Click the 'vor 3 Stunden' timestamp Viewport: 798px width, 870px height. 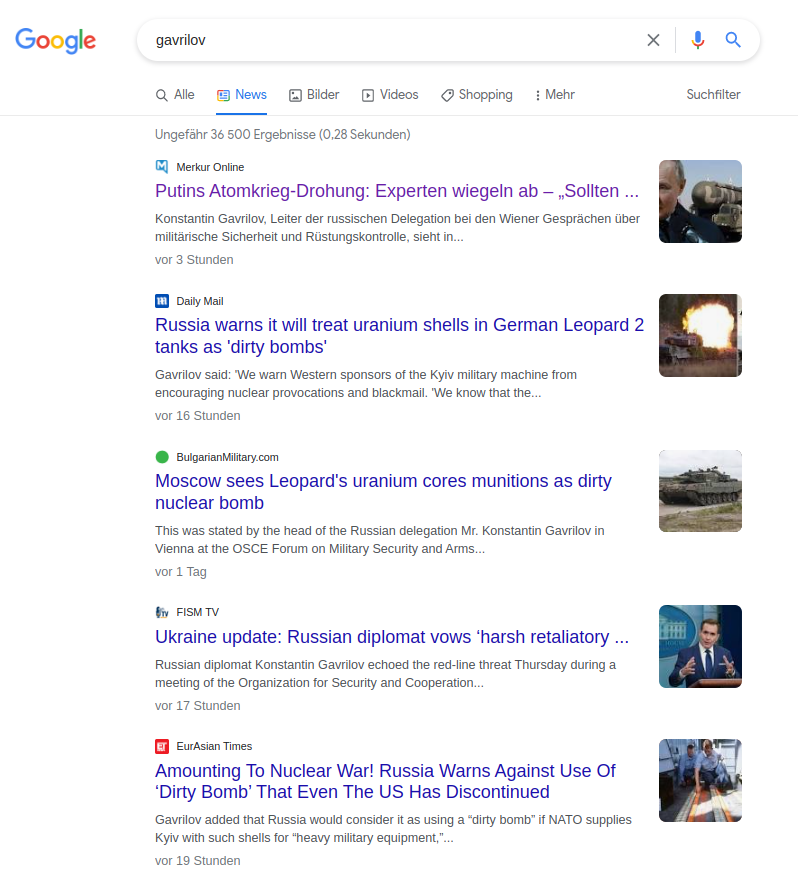(x=194, y=260)
